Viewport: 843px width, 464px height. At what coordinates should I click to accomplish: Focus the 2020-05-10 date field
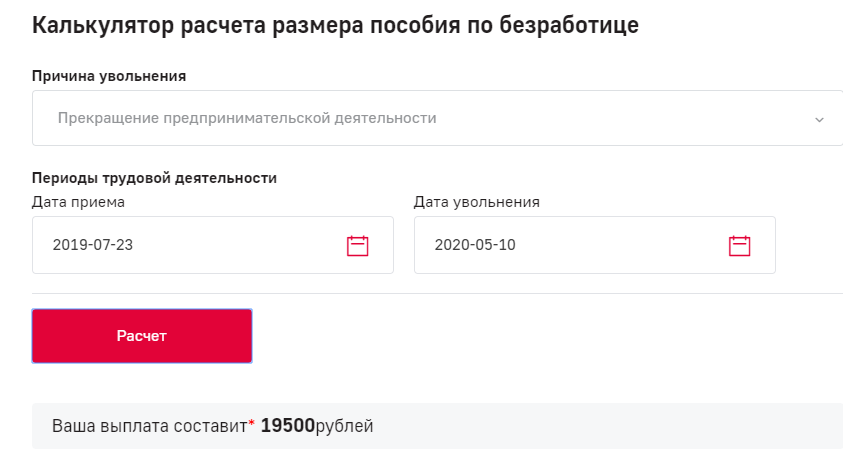tap(595, 245)
